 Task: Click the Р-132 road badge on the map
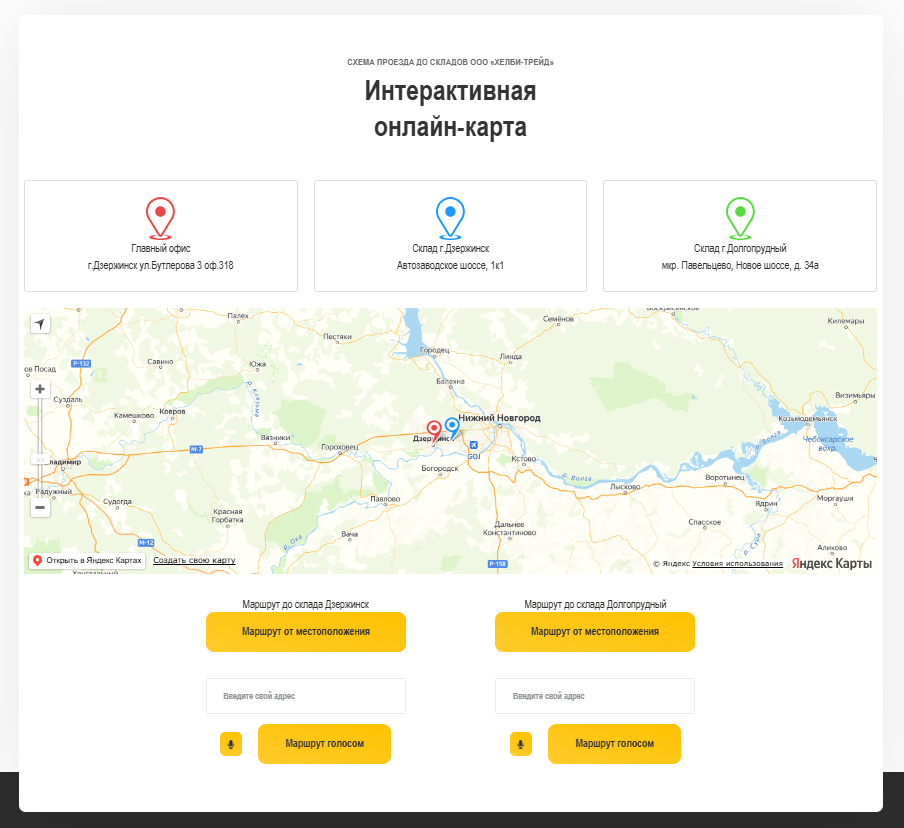[x=81, y=363]
